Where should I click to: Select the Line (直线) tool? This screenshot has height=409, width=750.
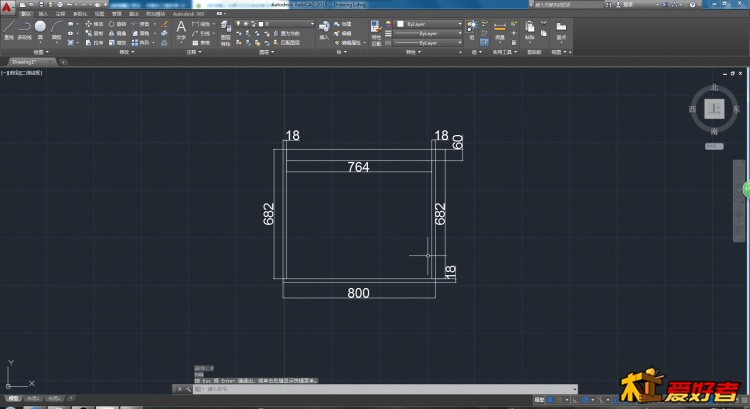pos(9,30)
